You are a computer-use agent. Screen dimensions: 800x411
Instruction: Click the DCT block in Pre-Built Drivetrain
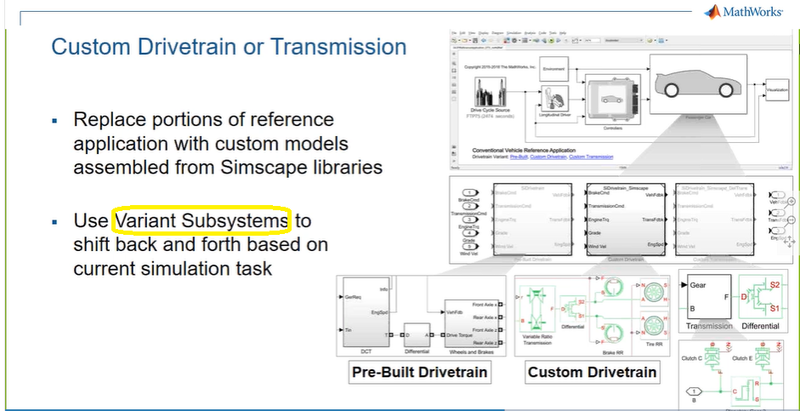point(366,312)
